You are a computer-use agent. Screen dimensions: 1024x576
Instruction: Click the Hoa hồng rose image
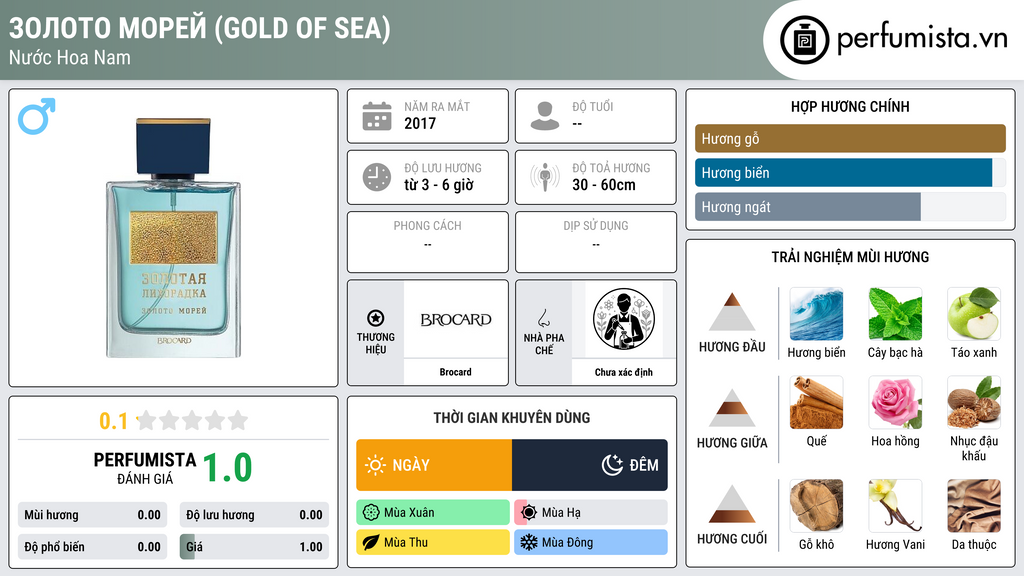click(x=895, y=402)
